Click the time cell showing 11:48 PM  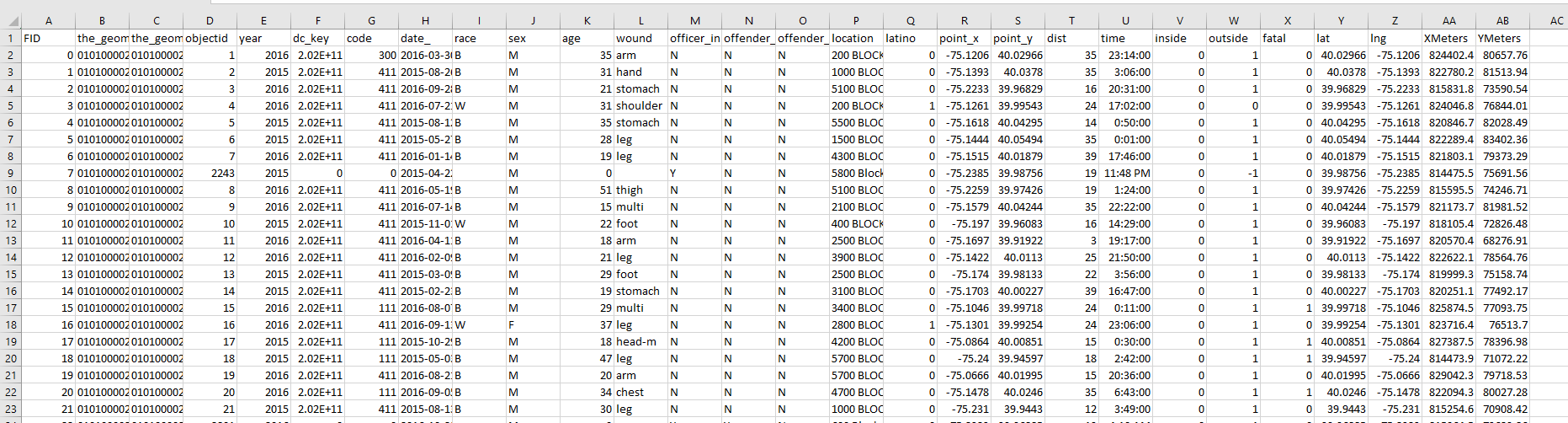pyautogui.click(x=1125, y=173)
